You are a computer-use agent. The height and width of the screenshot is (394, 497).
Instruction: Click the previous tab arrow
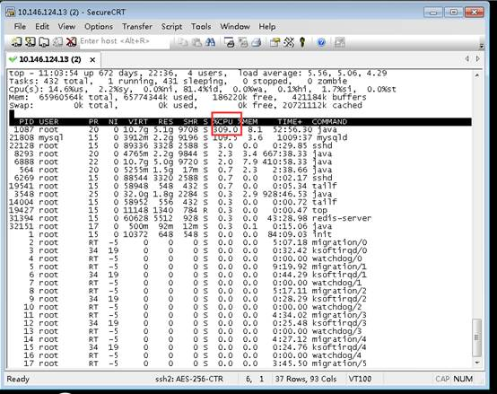[x=467, y=59]
